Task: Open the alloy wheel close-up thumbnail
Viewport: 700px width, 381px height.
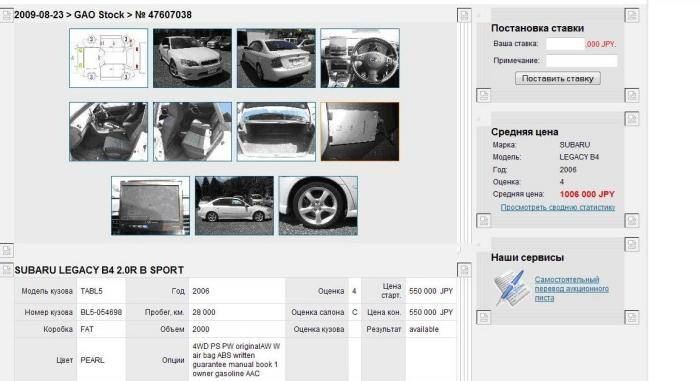Action: tap(318, 206)
